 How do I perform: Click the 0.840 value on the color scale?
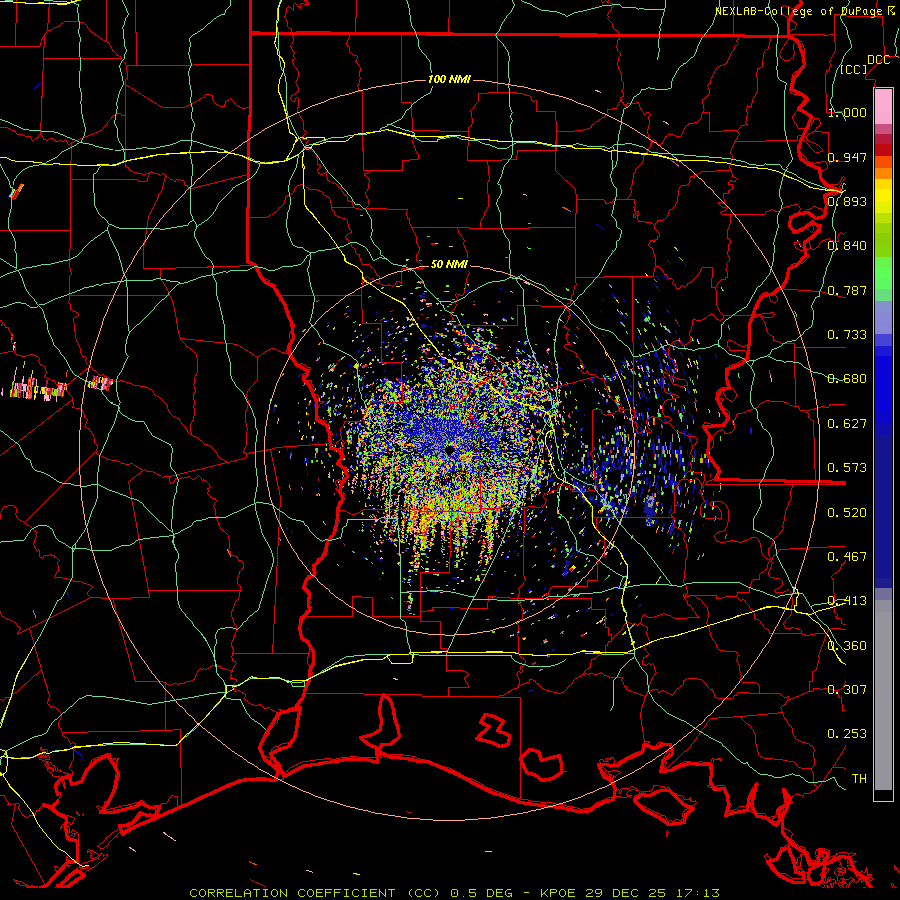click(847, 246)
